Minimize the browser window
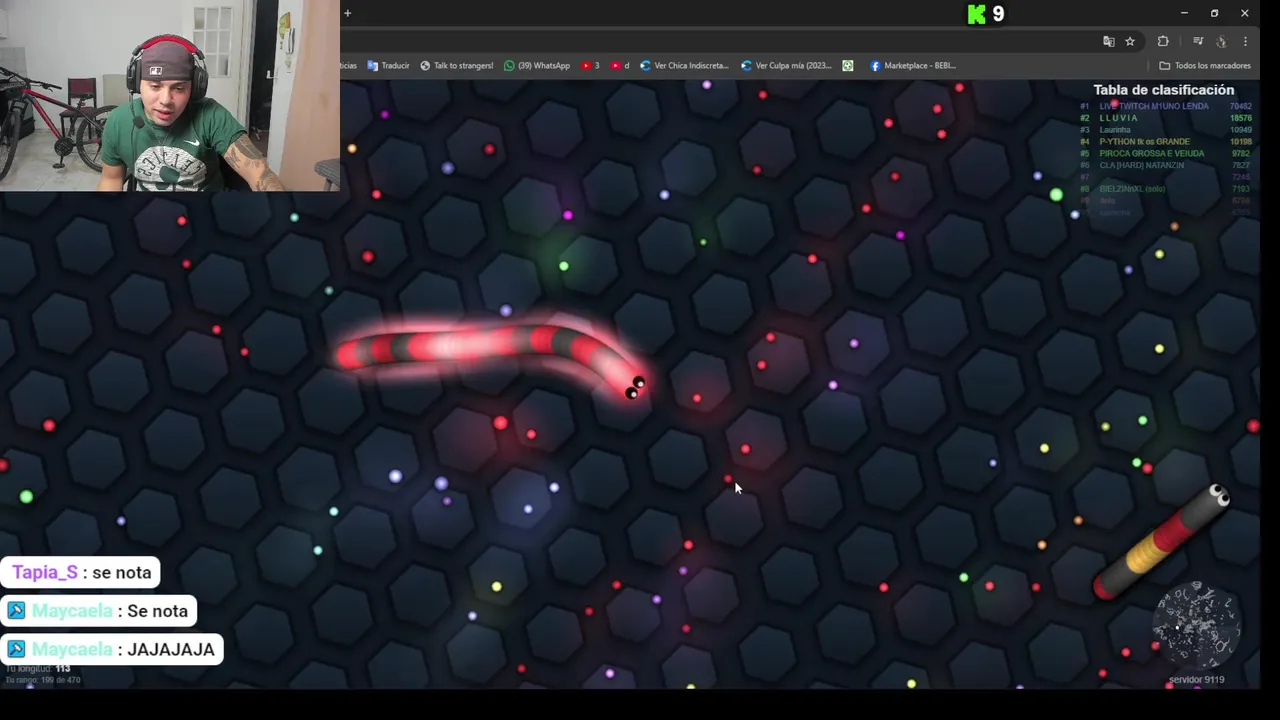Image resolution: width=1280 pixels, height=720 pixels. tap(1184, 13)
